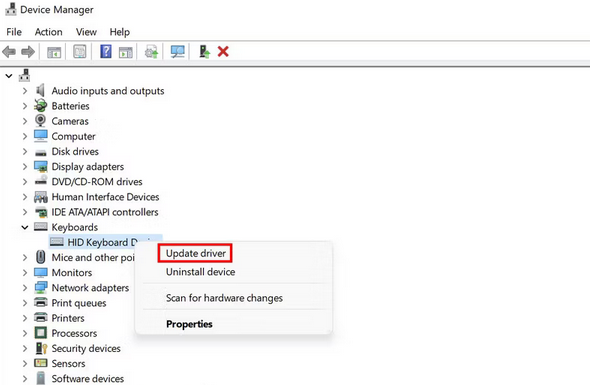590x385 pixels.
Task: Click the Display adapters icon
Action: (x=41, y=166)
